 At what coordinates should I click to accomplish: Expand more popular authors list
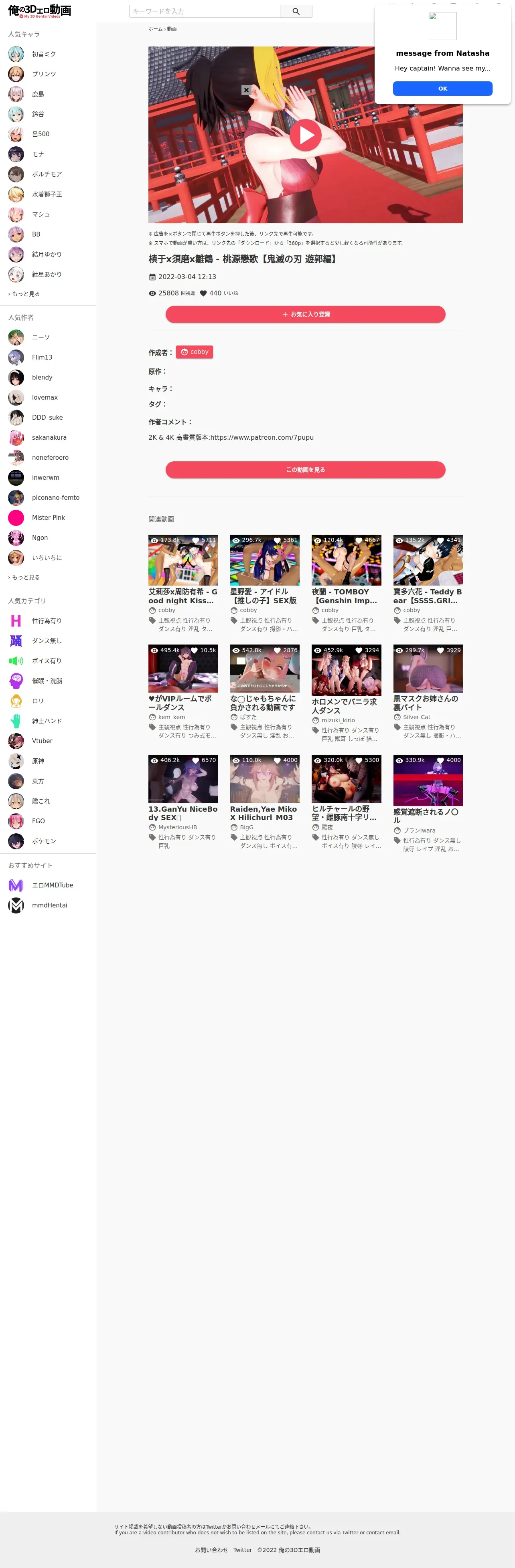(x=24, y=577)
